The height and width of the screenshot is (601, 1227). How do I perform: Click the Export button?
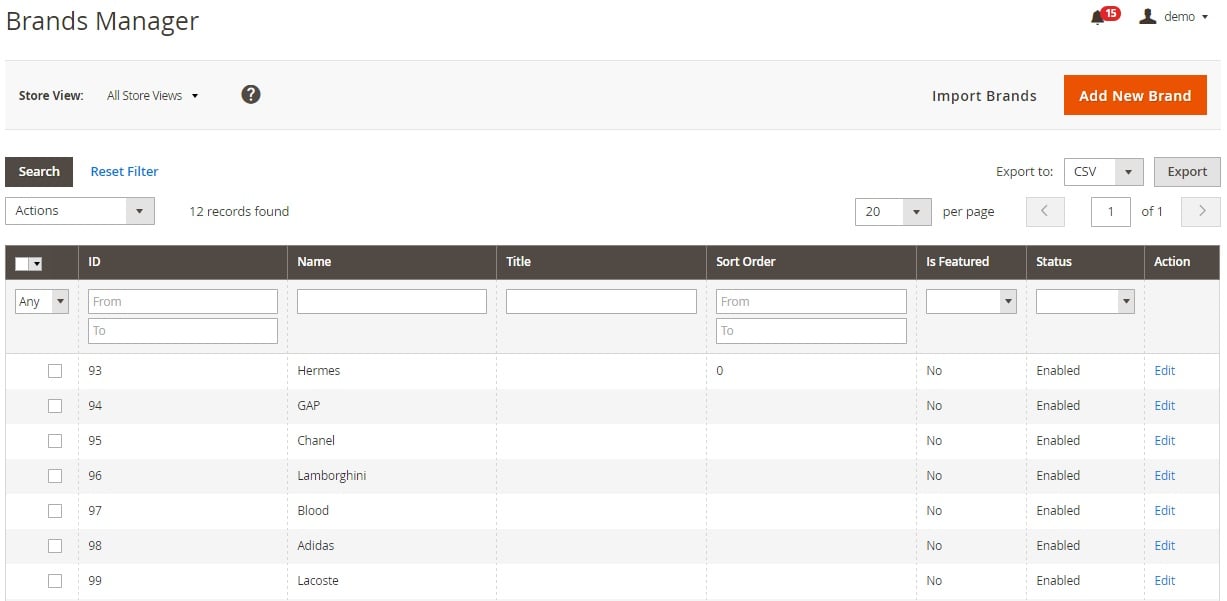click(x=1187, y=171)
